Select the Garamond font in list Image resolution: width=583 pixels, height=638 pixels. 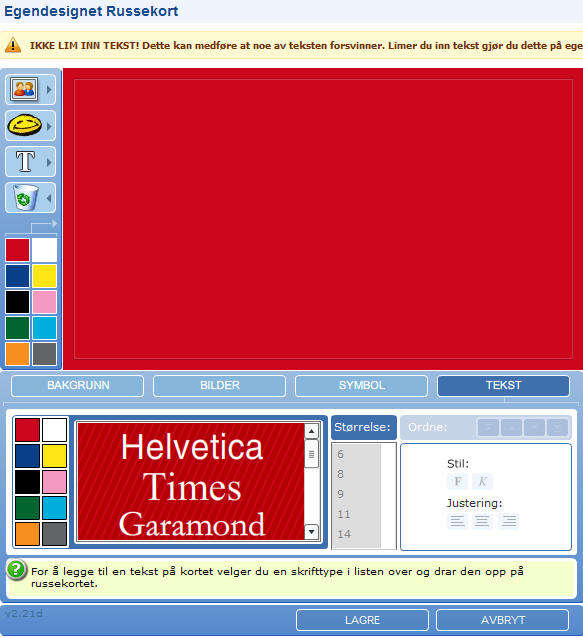192,524
